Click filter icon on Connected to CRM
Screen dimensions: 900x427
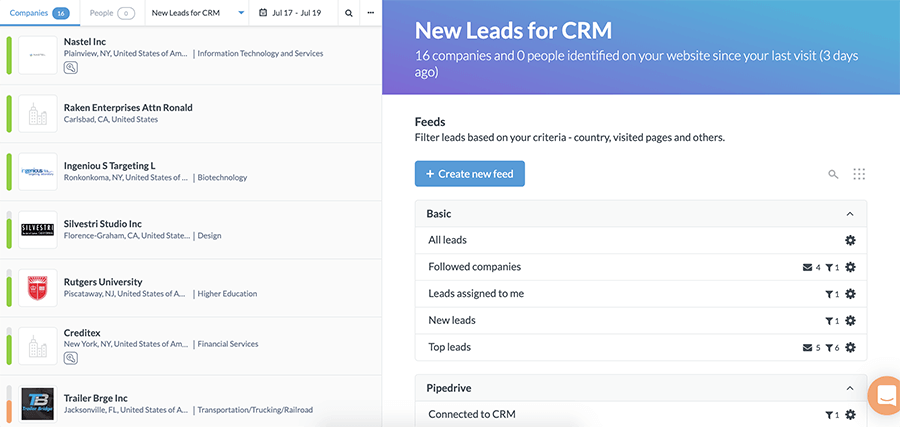[x=829, y=415]
